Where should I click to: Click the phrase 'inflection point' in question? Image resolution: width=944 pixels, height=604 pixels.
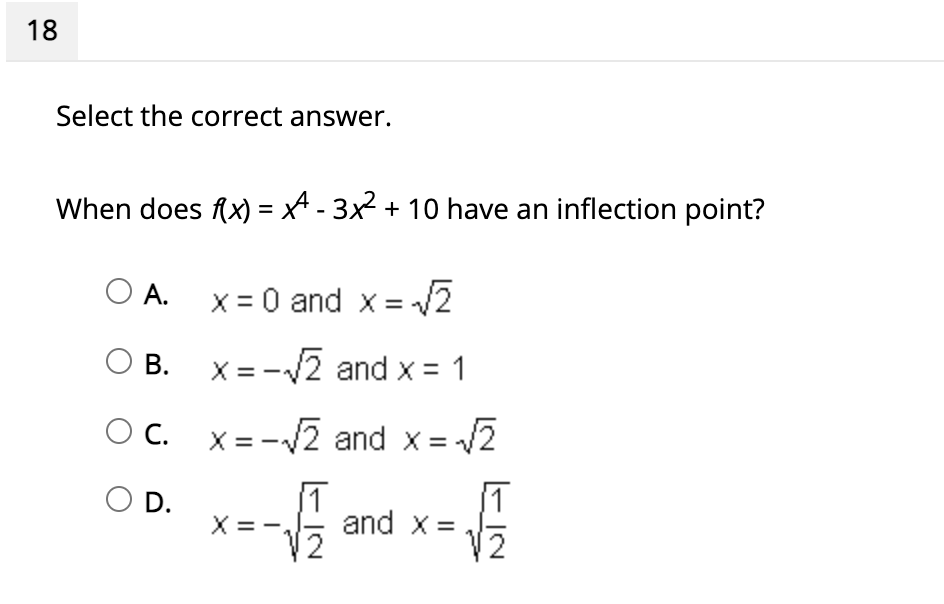(x=658, y=208)
